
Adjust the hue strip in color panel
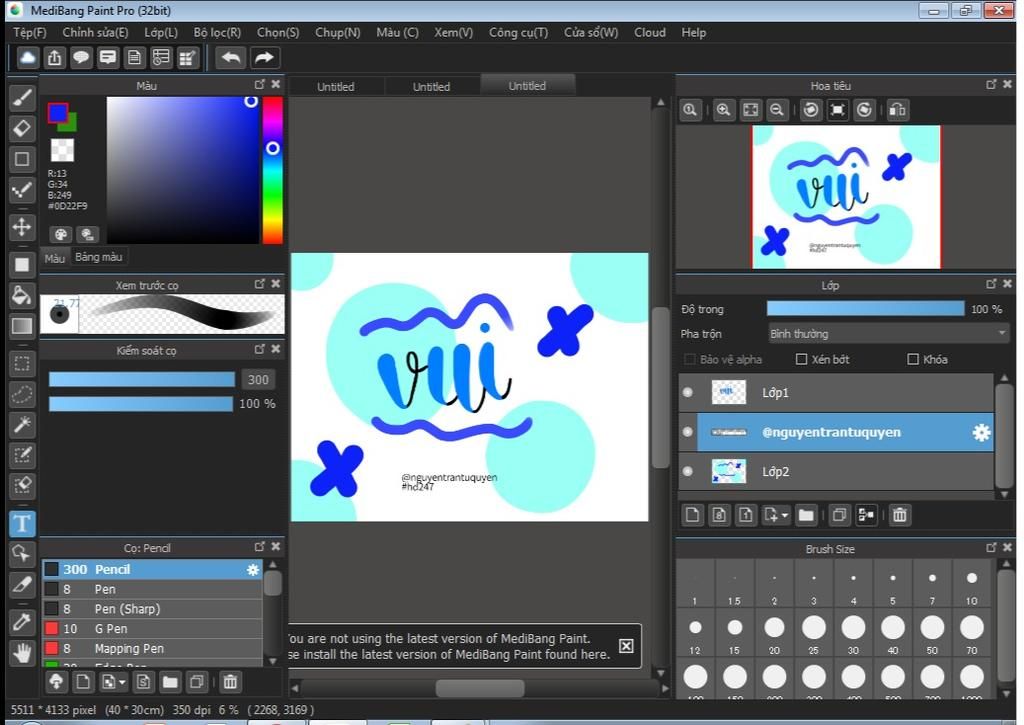[272, 170]
